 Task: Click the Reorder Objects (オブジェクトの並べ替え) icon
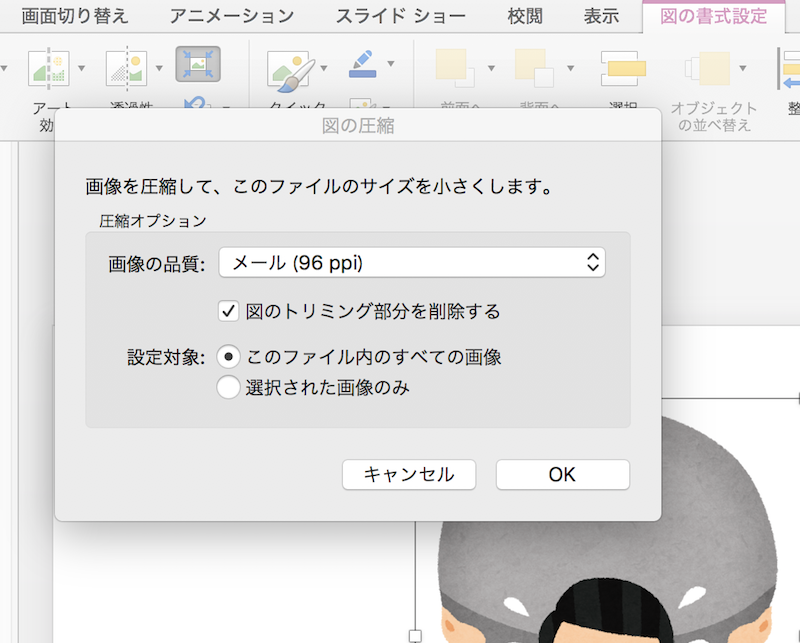pos(706,68)
